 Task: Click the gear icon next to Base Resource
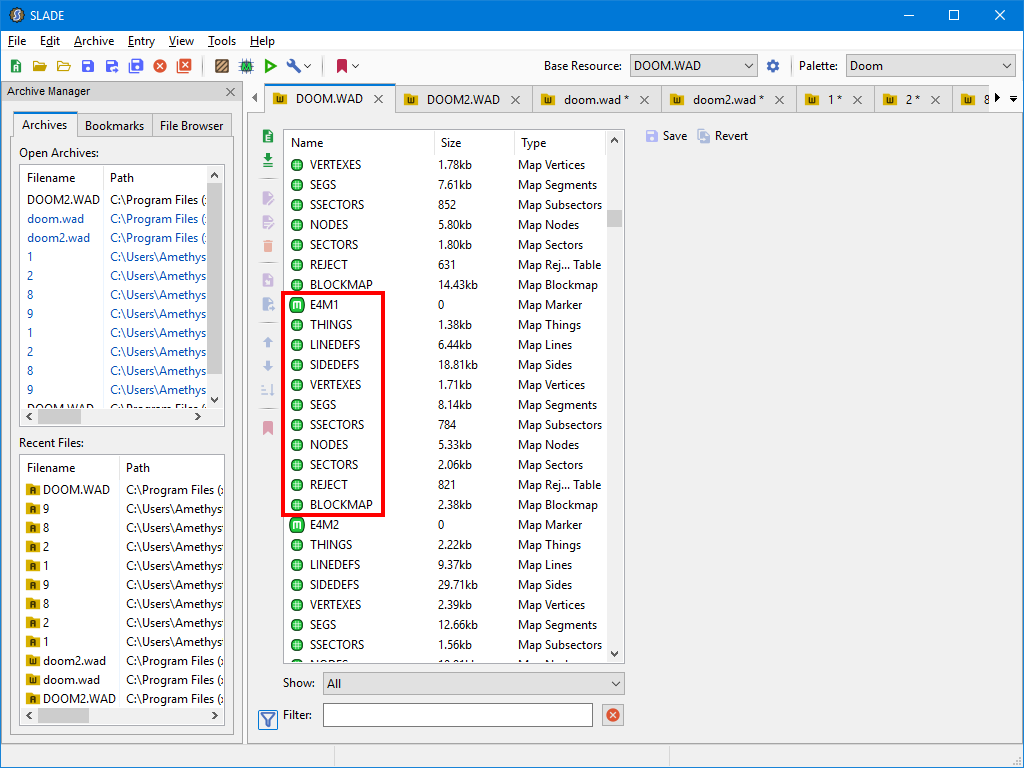coord(773,66)
